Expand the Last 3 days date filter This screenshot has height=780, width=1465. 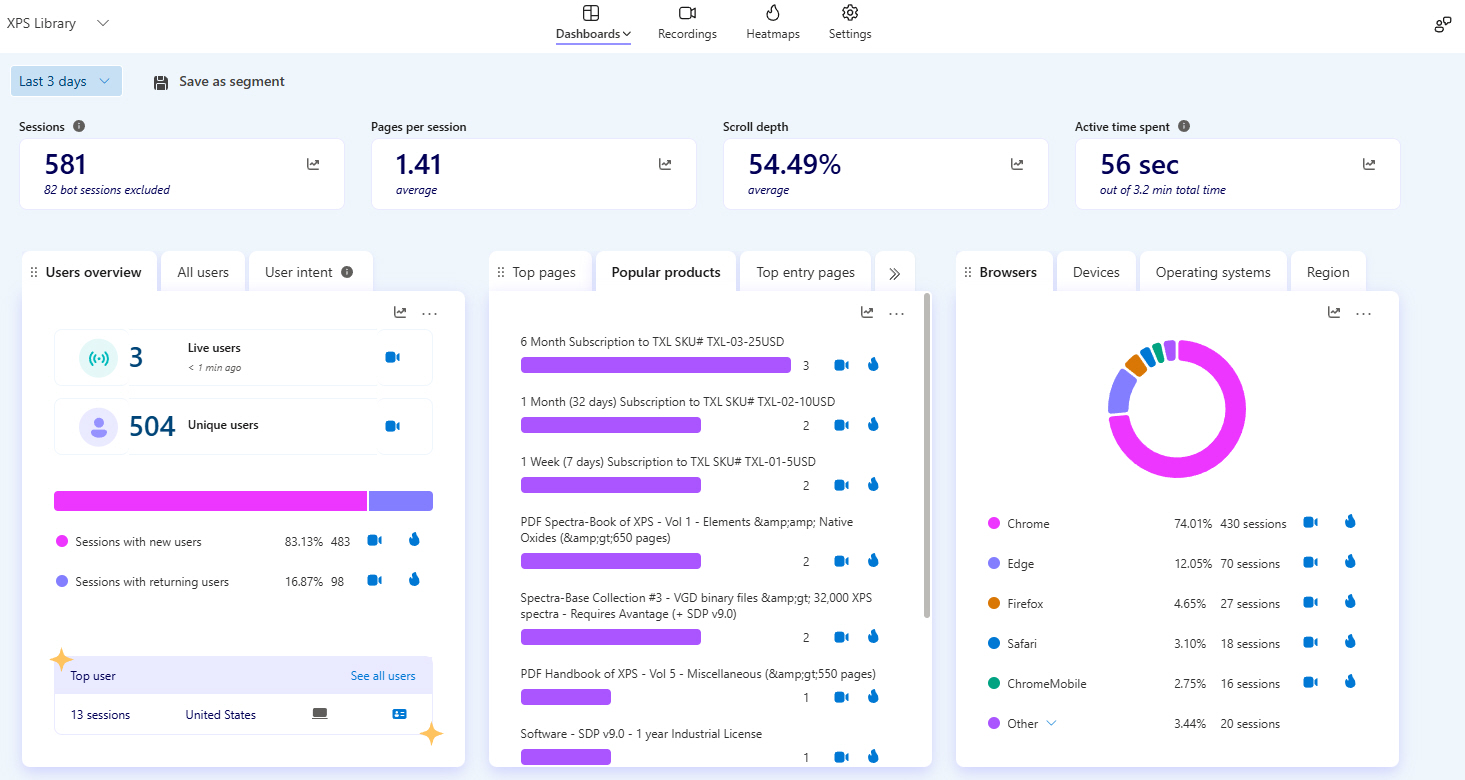[66, 82]
